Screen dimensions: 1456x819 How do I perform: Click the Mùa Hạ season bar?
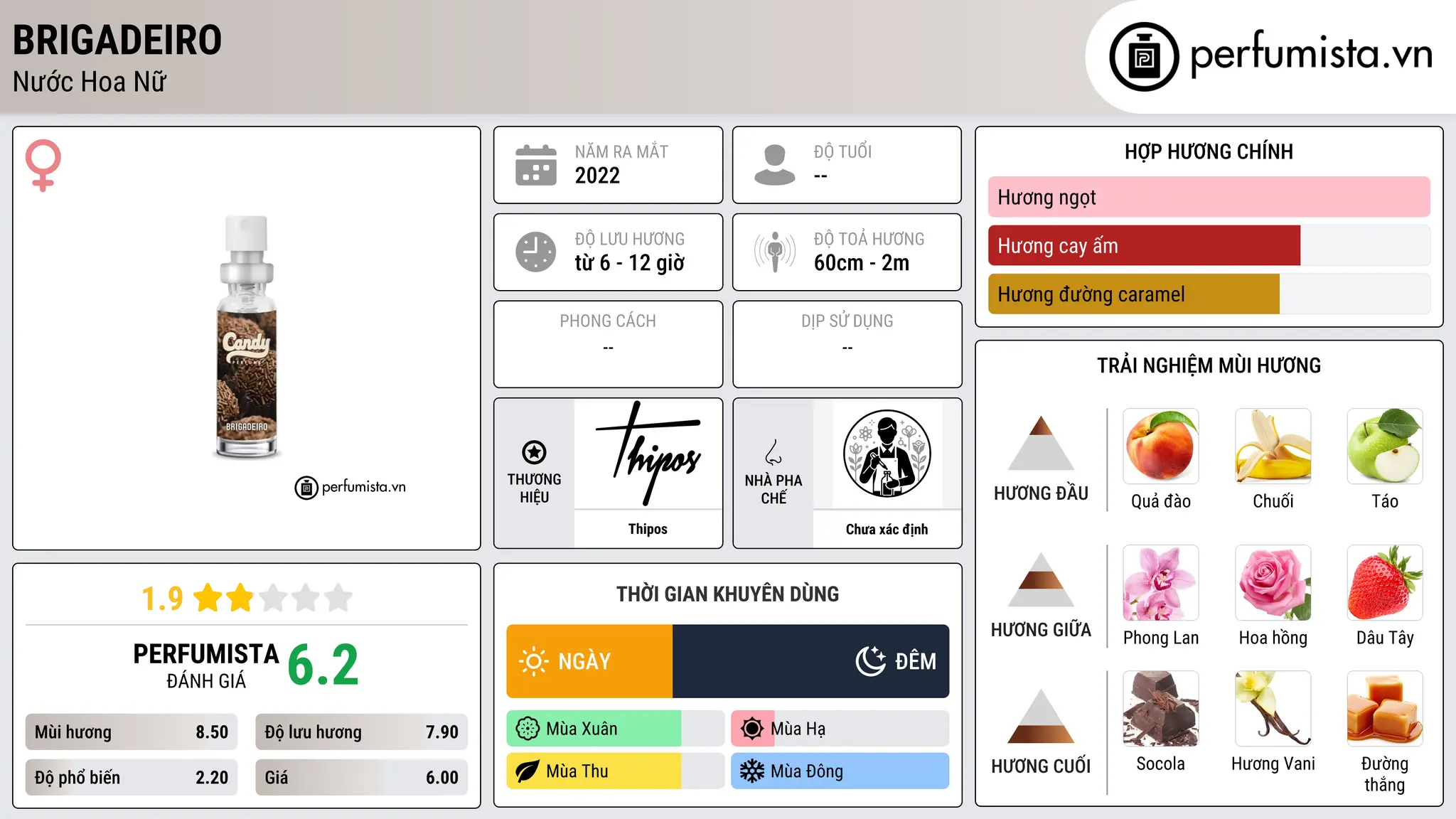pos(840,729)
